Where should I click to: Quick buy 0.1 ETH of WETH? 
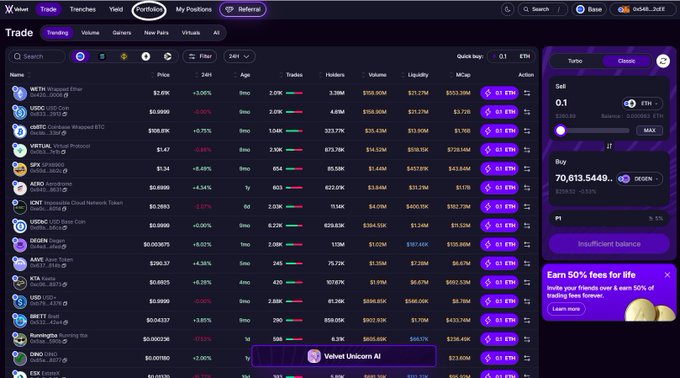[499, 93]
